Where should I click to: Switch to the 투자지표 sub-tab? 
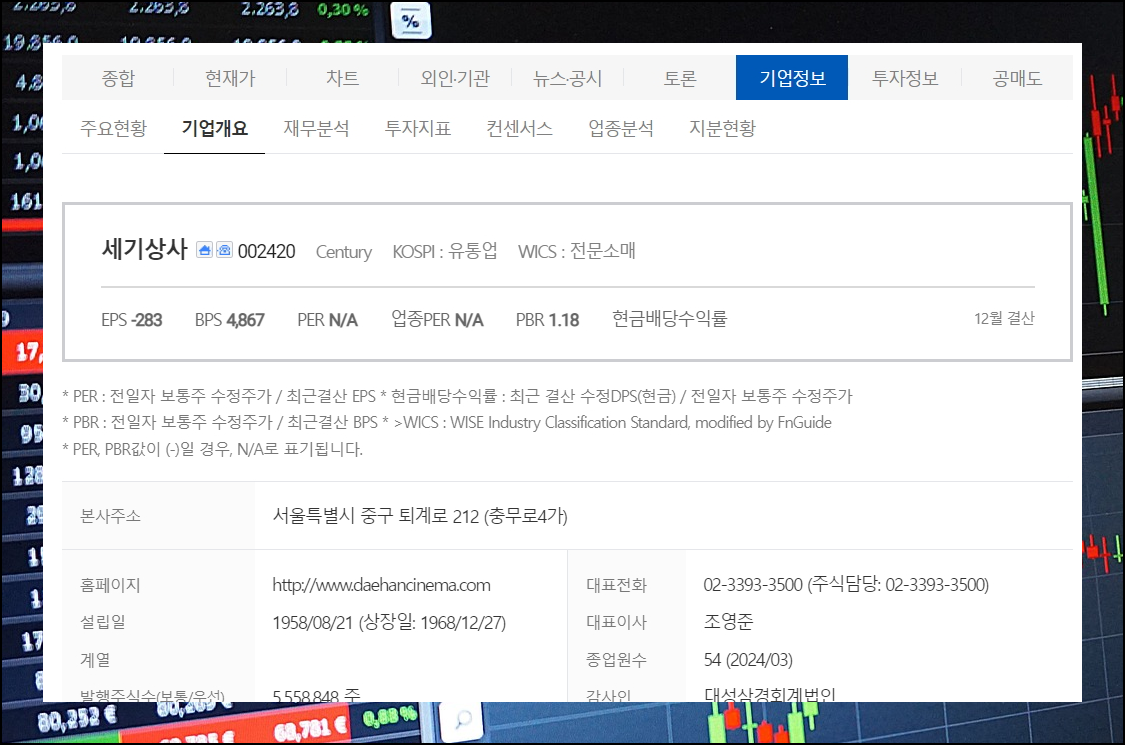418,128
